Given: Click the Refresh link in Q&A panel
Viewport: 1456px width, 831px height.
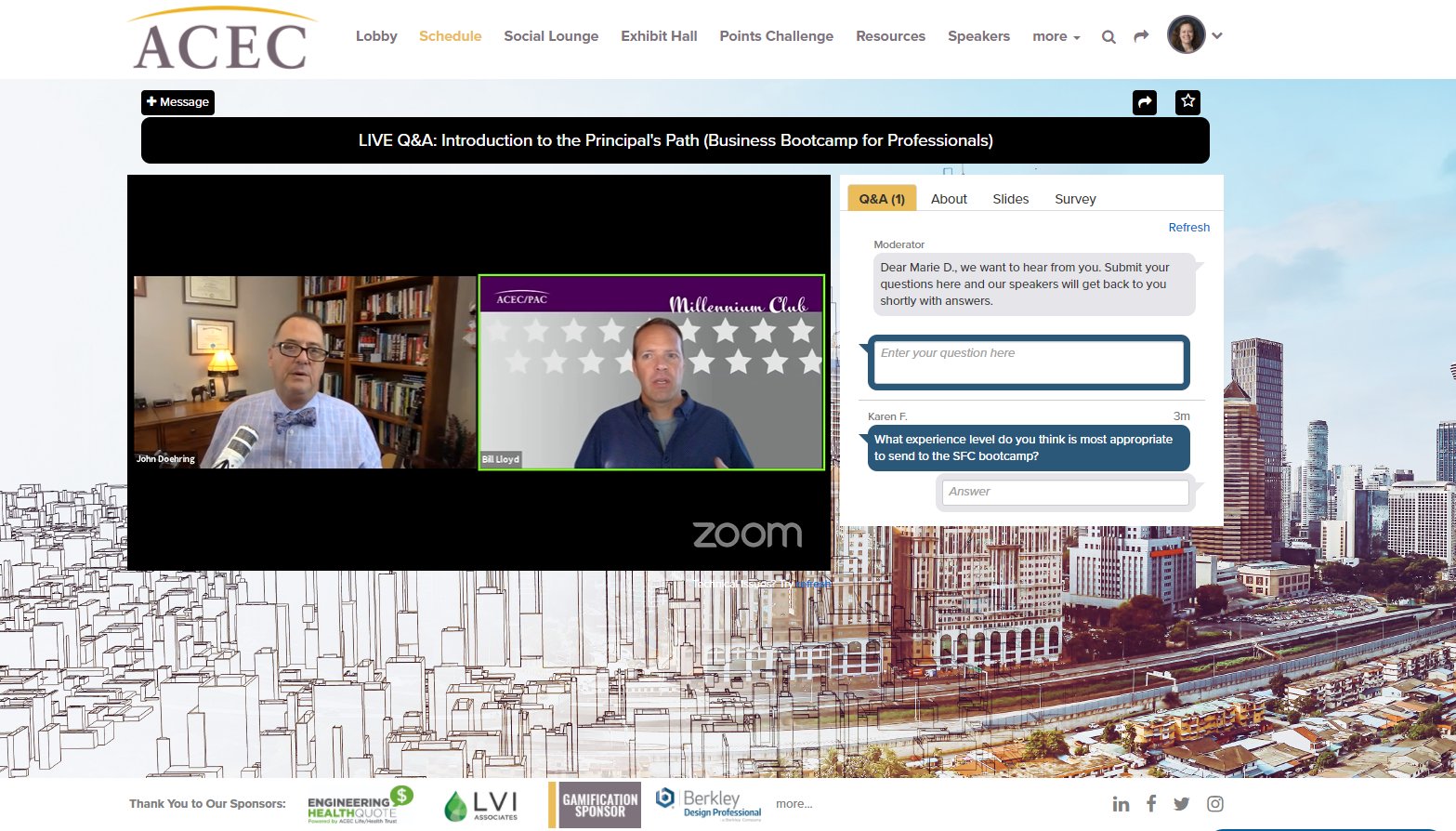Looking at the screenshot, I should pos(1188,228).
